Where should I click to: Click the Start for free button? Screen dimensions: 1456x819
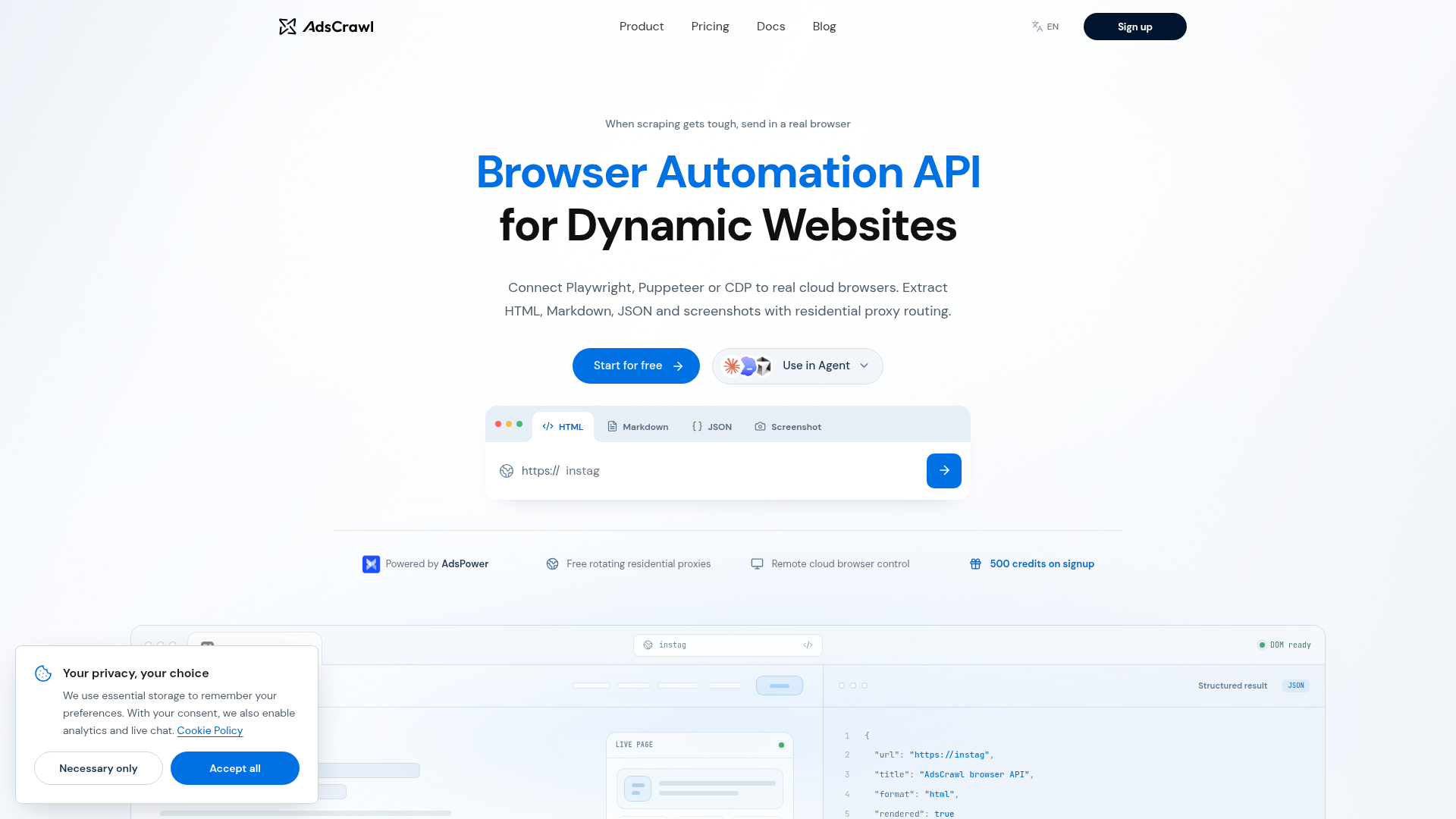[636, 366]
